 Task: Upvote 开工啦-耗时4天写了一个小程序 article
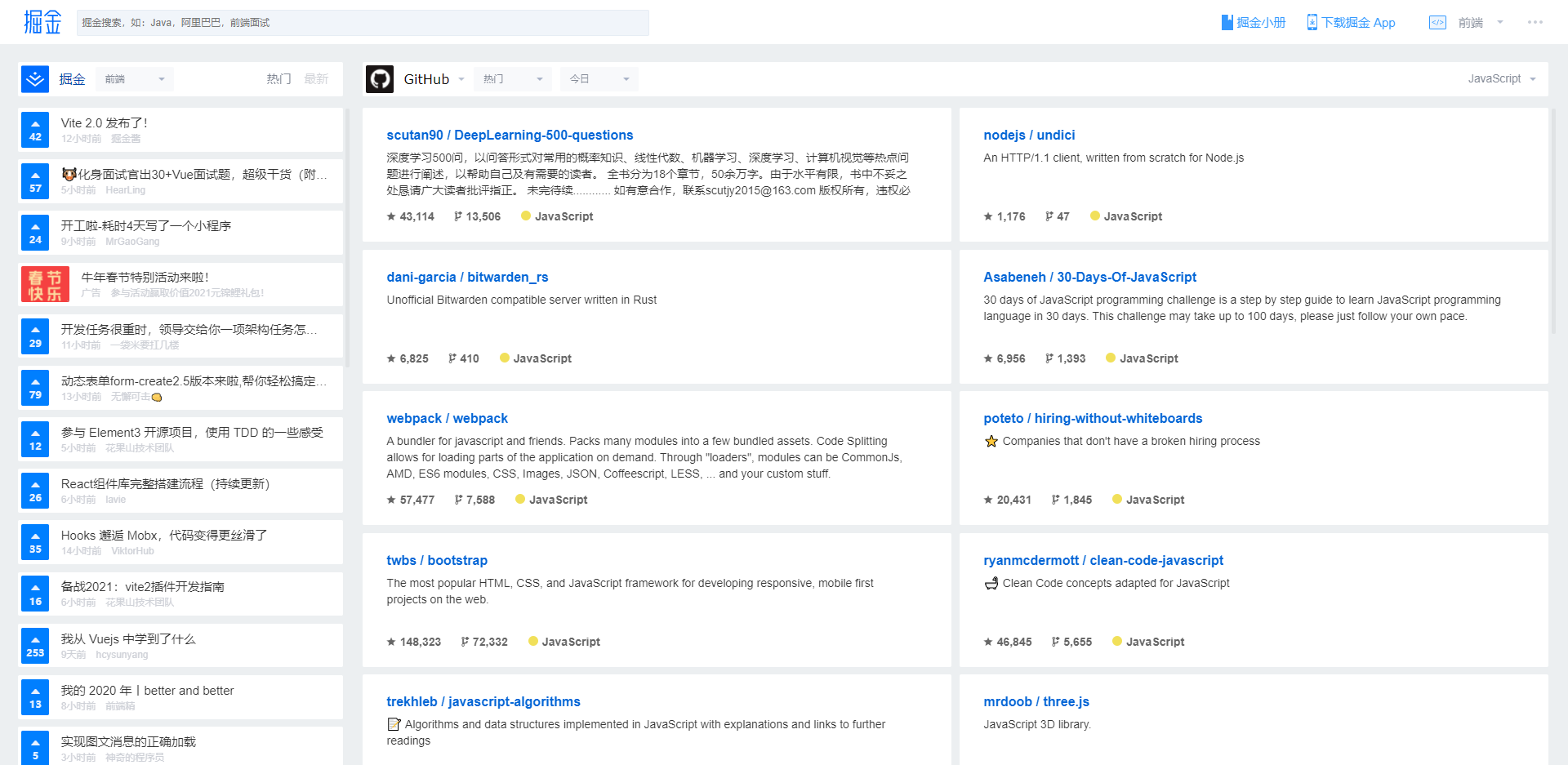point(35,233)
